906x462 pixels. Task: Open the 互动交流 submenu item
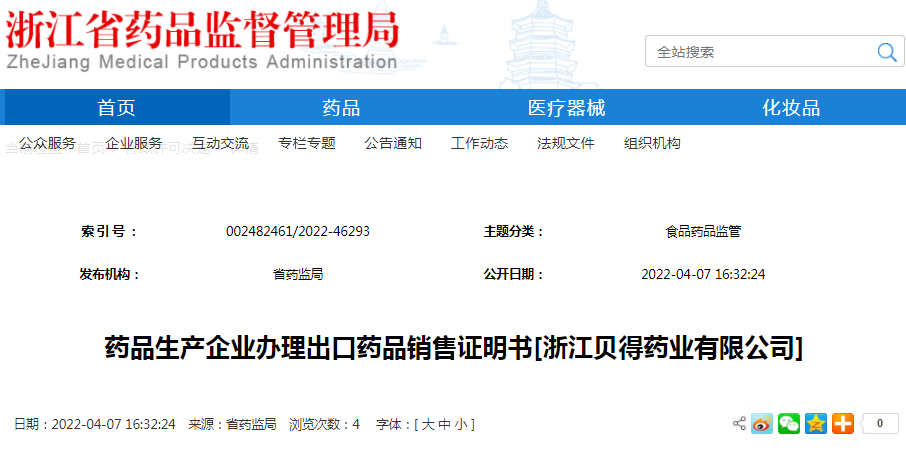tap(220, 143)
